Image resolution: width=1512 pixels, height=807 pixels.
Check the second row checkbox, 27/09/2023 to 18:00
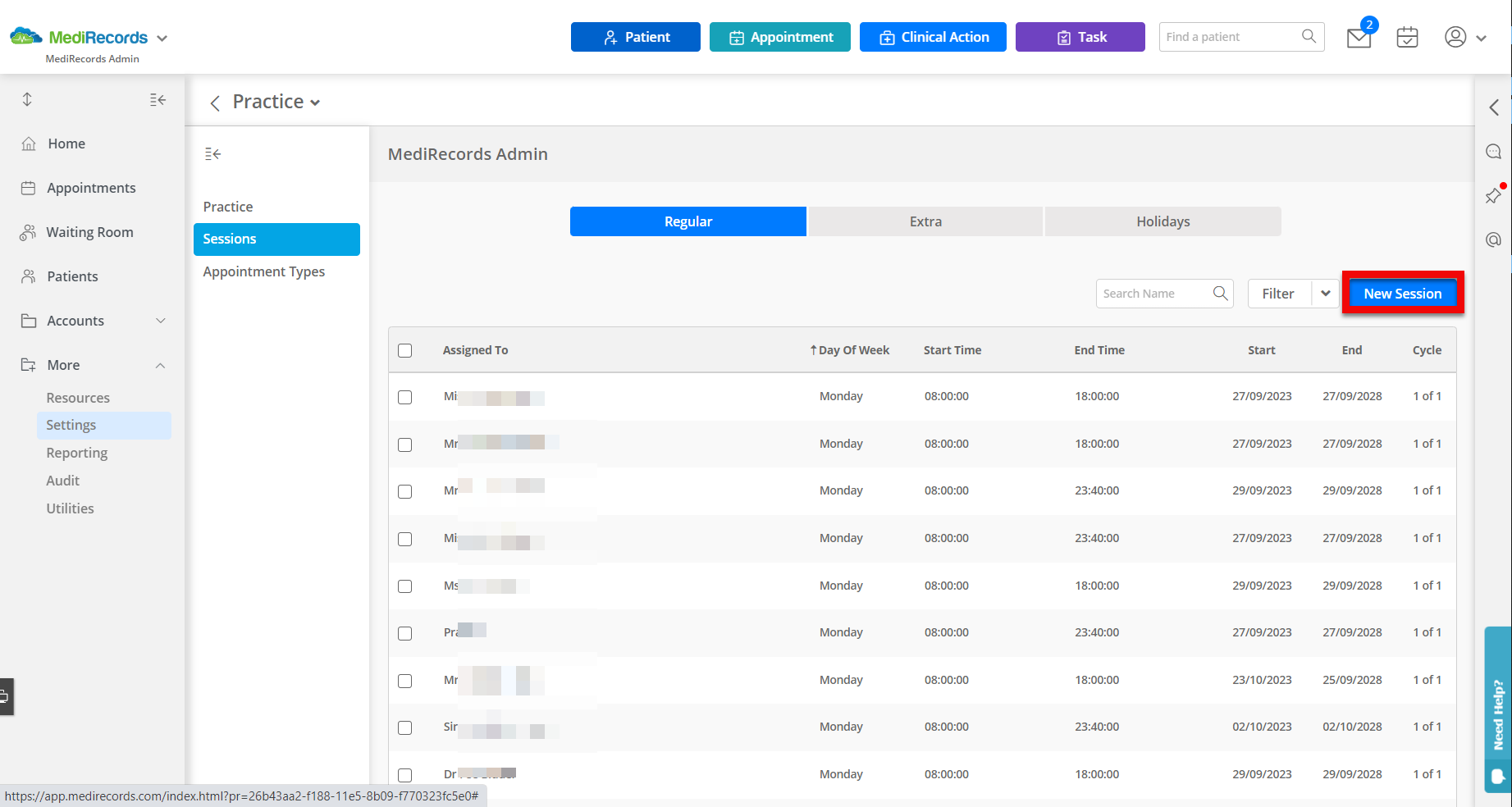point(404,445)
